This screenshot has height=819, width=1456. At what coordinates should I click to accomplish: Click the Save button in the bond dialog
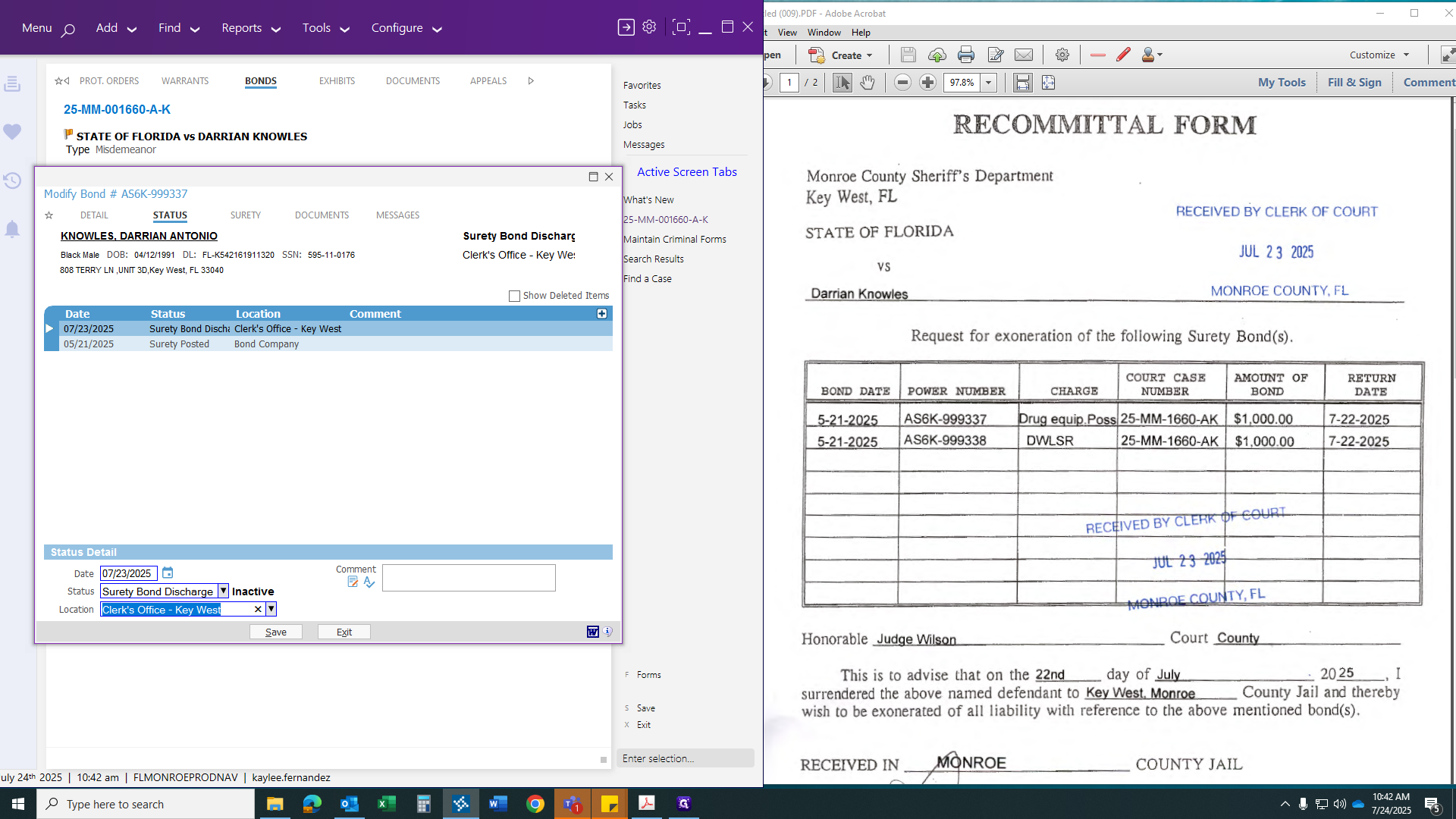pyautogui.click(x=275, y=632)
